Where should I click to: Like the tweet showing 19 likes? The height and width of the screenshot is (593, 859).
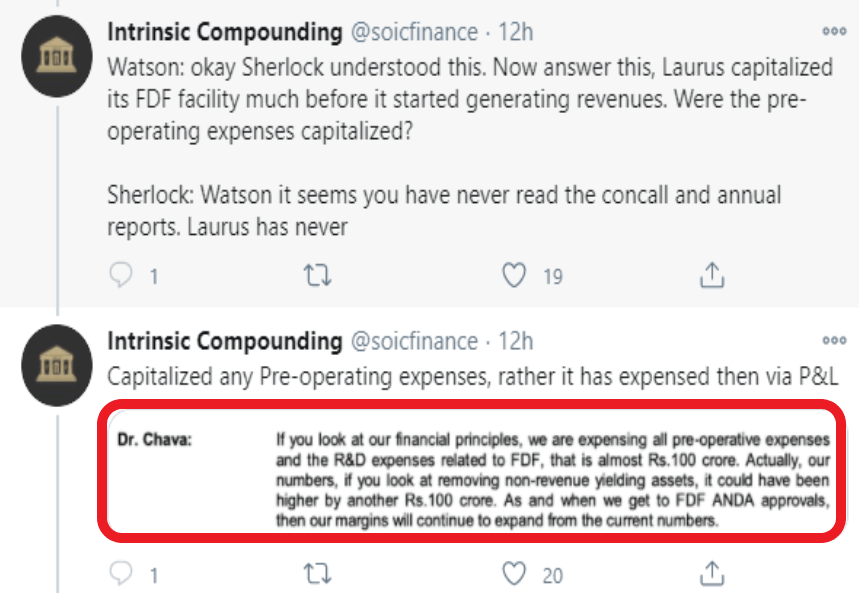click(x=514, y=274)
